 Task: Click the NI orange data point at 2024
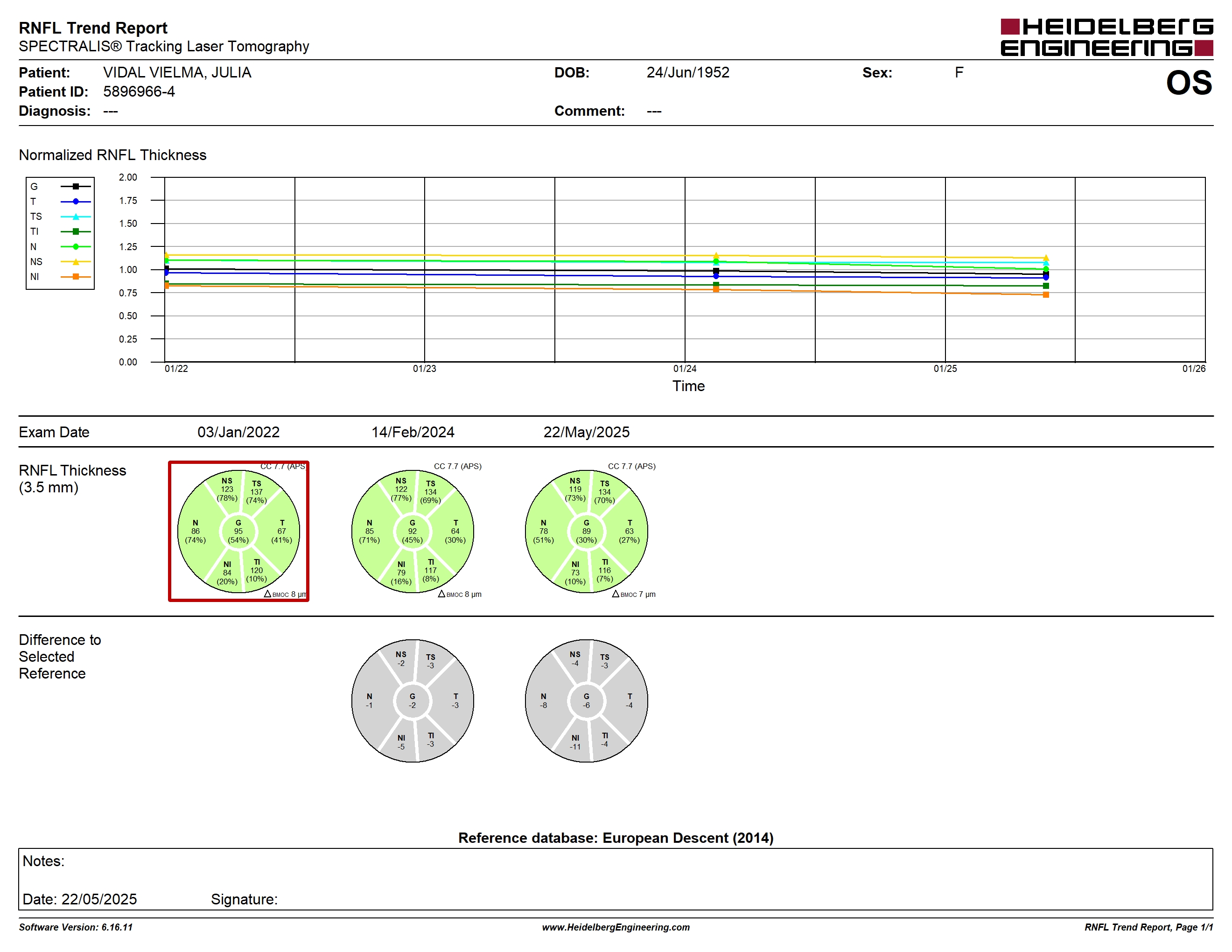pos(716,289)
